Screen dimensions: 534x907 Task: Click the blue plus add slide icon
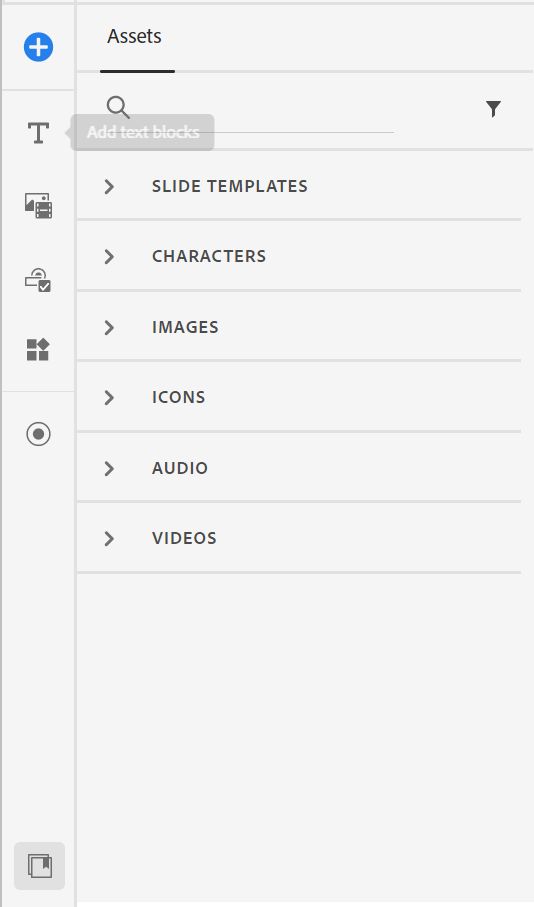point(38,47)
